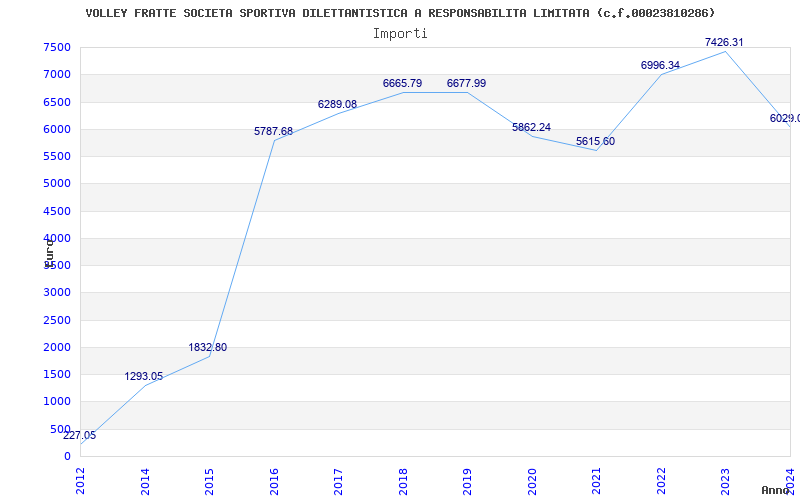Viewport: 800px width, 500px height.
Task: Select the 6665.79 data point label
Action: [x=403, y=83]
